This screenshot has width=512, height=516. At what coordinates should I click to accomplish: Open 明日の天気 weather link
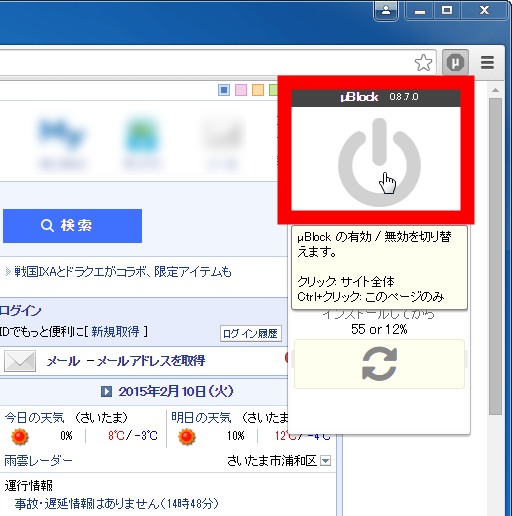[201, 417]
